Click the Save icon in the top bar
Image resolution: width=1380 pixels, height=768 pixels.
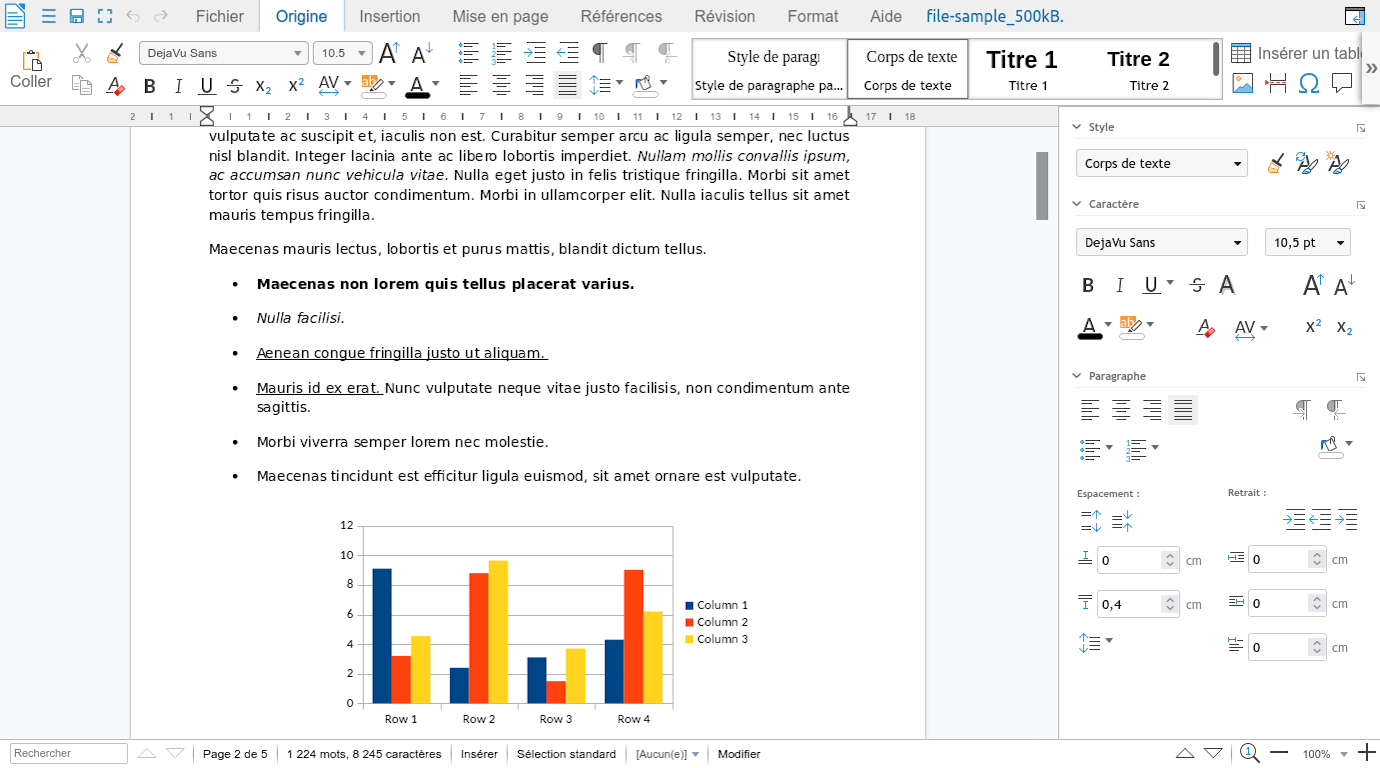tap(77, 16)
